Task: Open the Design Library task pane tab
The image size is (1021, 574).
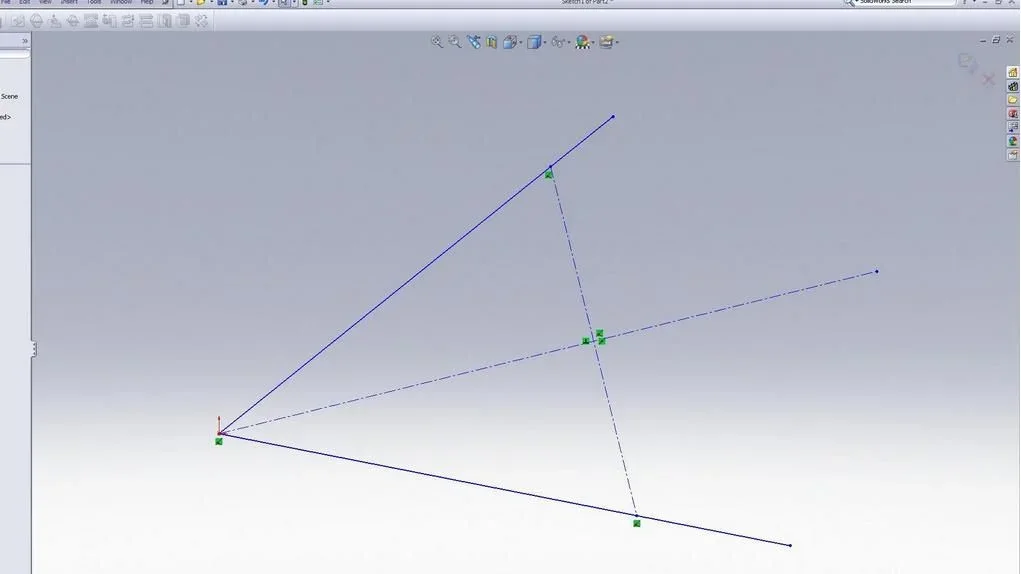Action: tap(1013, 87)
